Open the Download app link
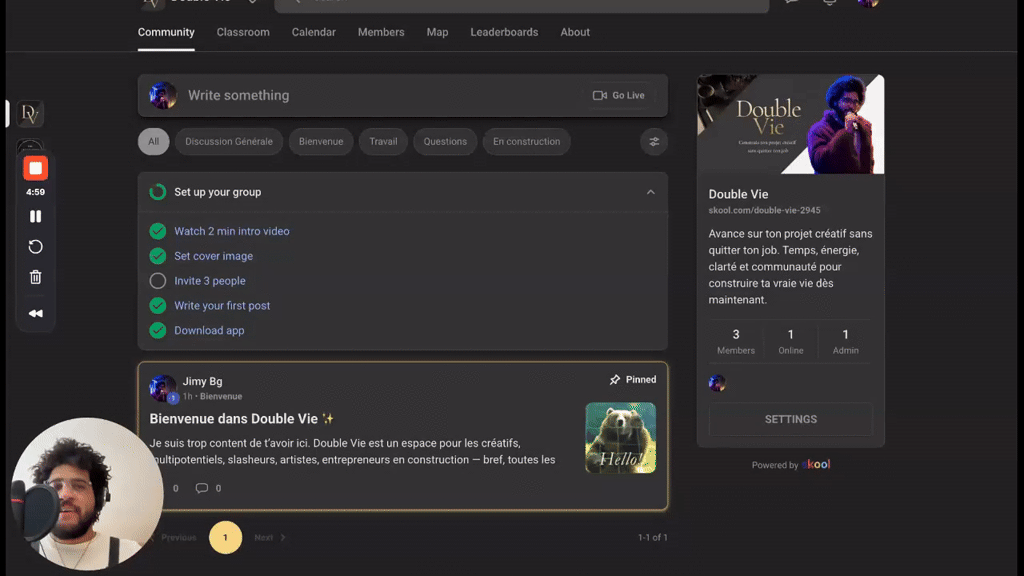This screenshot has width=1024, height=576. click(209, 330)
